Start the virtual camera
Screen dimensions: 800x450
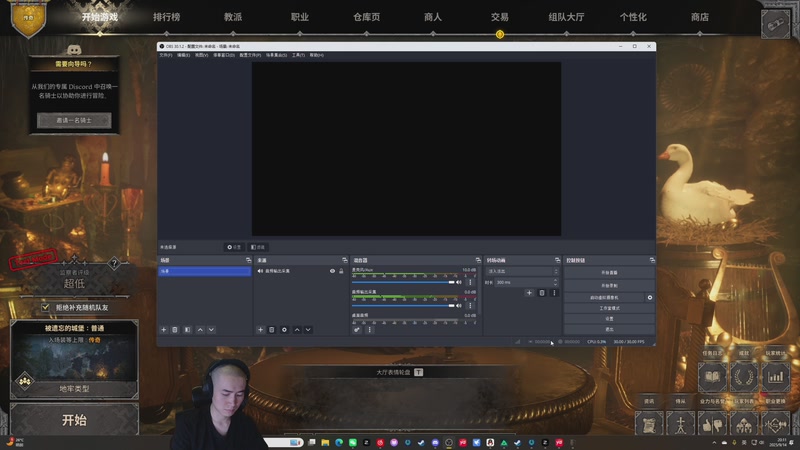[604, 297]
